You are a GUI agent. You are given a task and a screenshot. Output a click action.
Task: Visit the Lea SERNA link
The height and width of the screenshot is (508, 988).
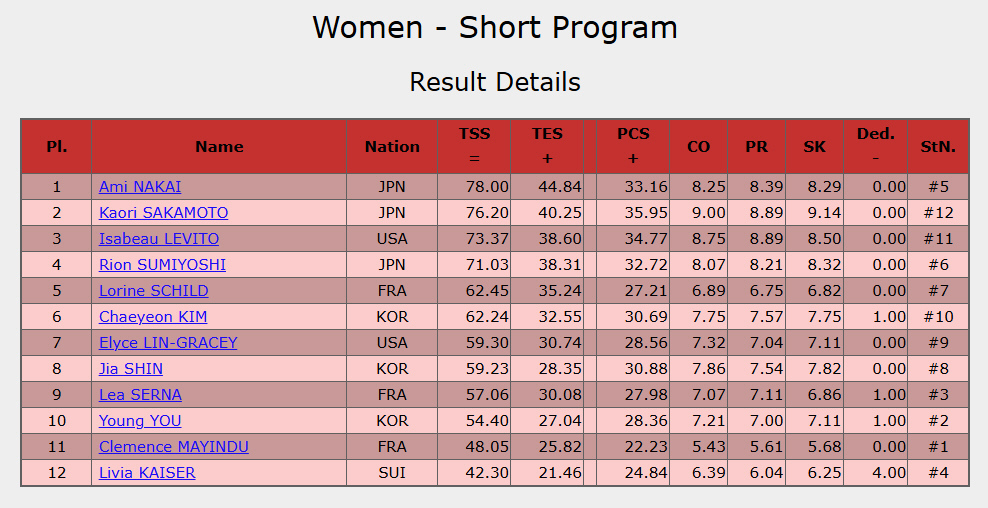point(140,395)
